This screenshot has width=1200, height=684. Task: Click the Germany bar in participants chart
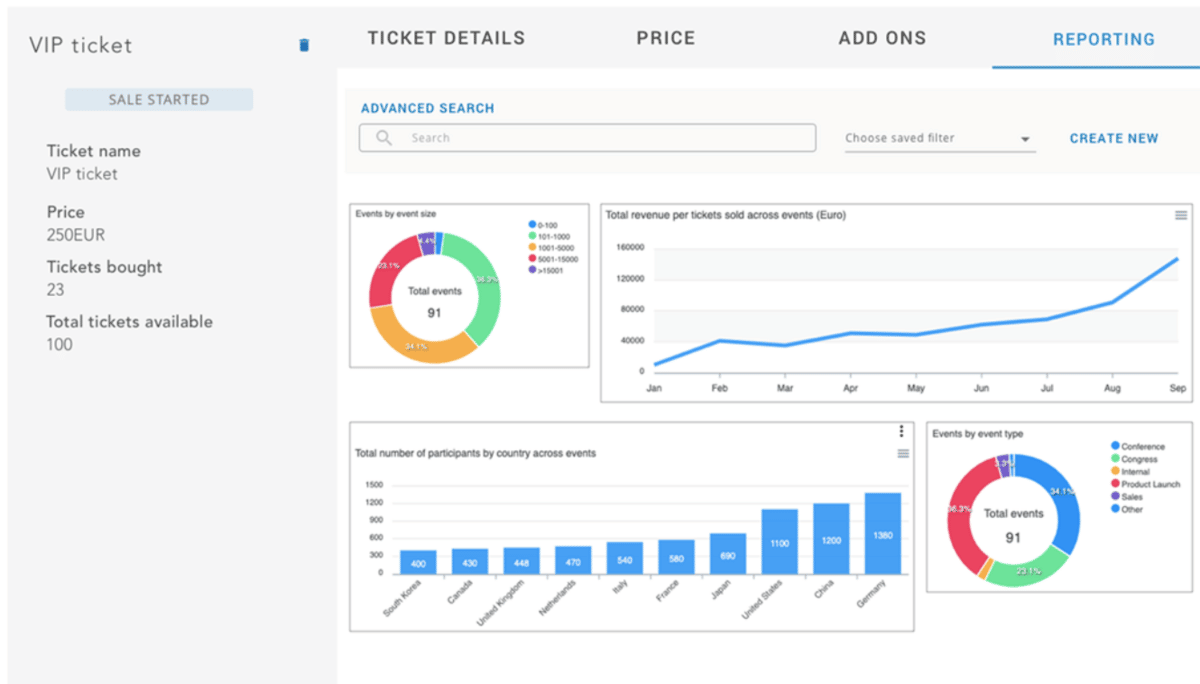pos(882,534)
